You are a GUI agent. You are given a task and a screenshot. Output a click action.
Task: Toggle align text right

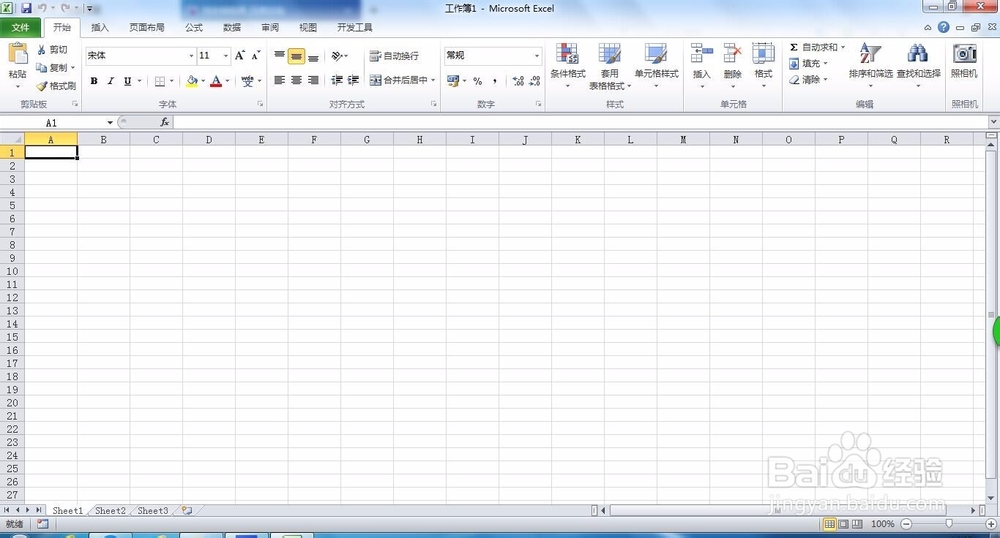[x=313, y=80]
